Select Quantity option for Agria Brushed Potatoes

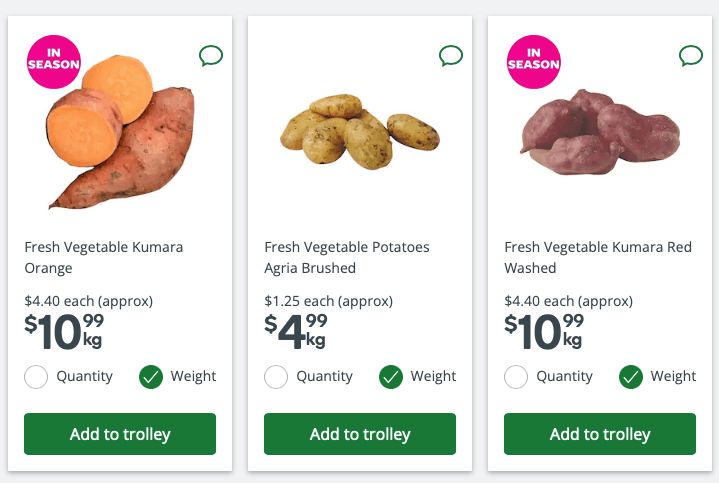[277, 377]
